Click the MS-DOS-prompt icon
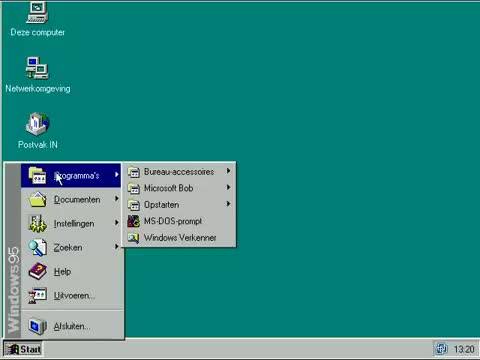 coord(134,221)
